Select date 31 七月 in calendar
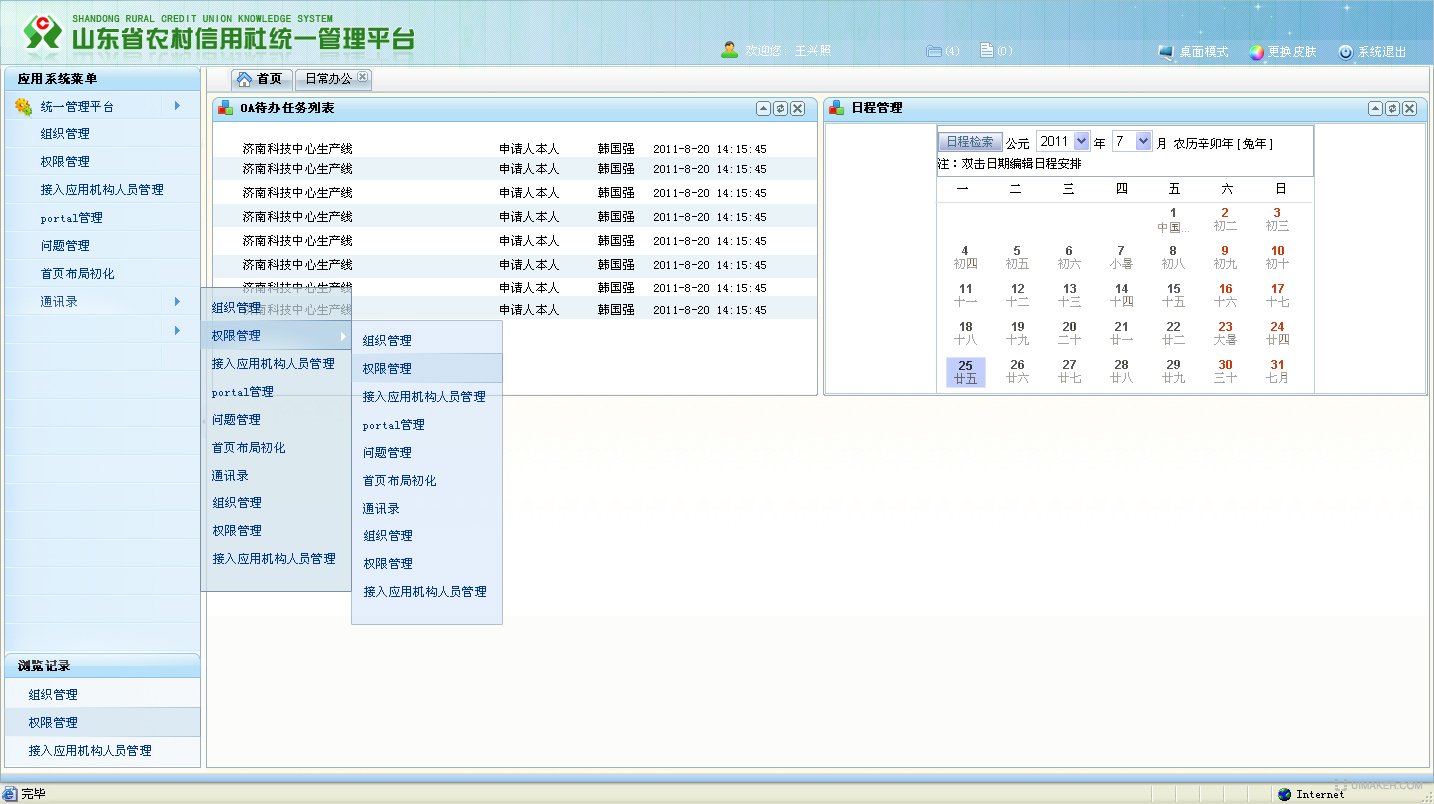The width and height of the screenshot is (1434, 804). pos(1277,372)
